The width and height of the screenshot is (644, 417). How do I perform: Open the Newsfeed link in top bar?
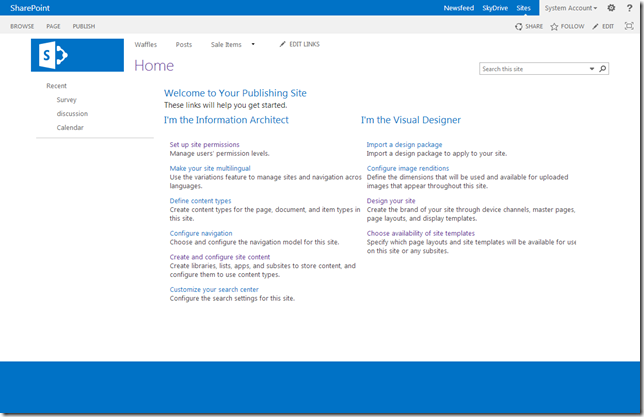point(458,8)
